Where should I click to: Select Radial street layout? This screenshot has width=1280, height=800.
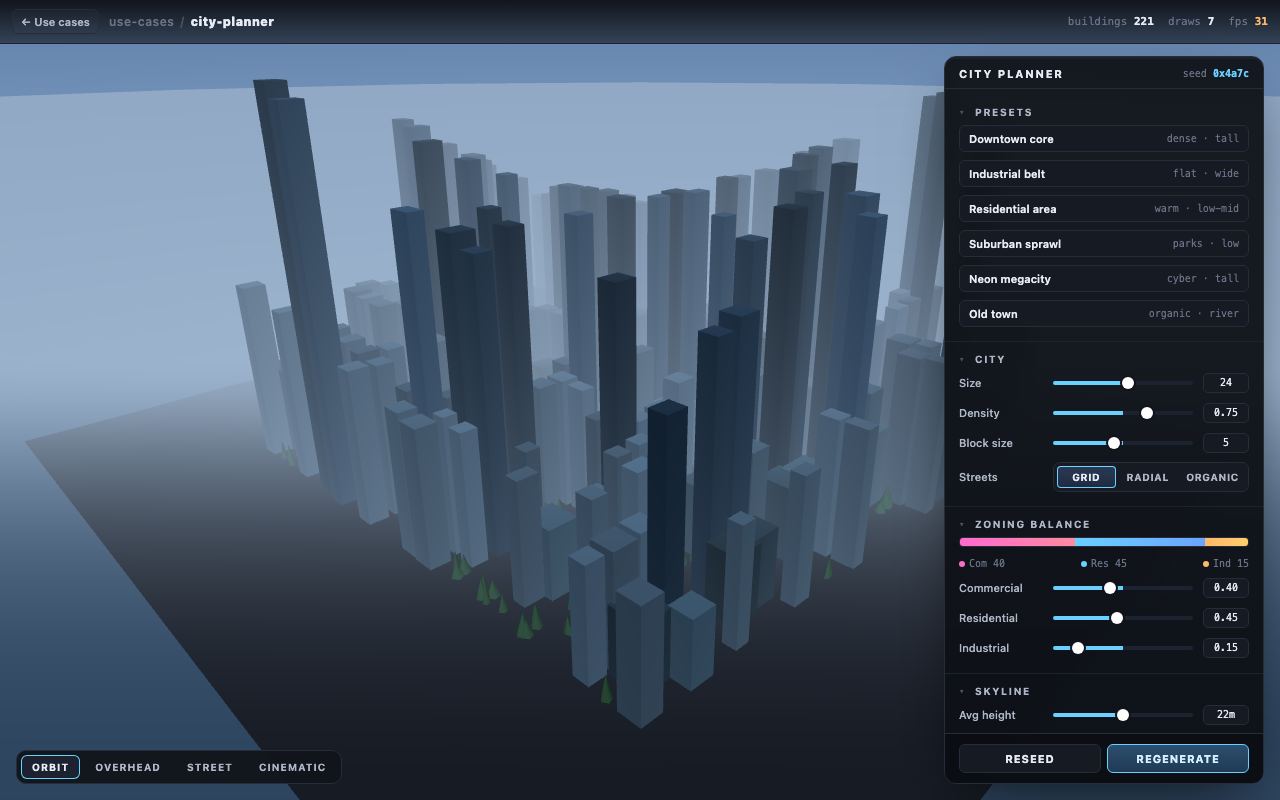[x=1147, y=477]
